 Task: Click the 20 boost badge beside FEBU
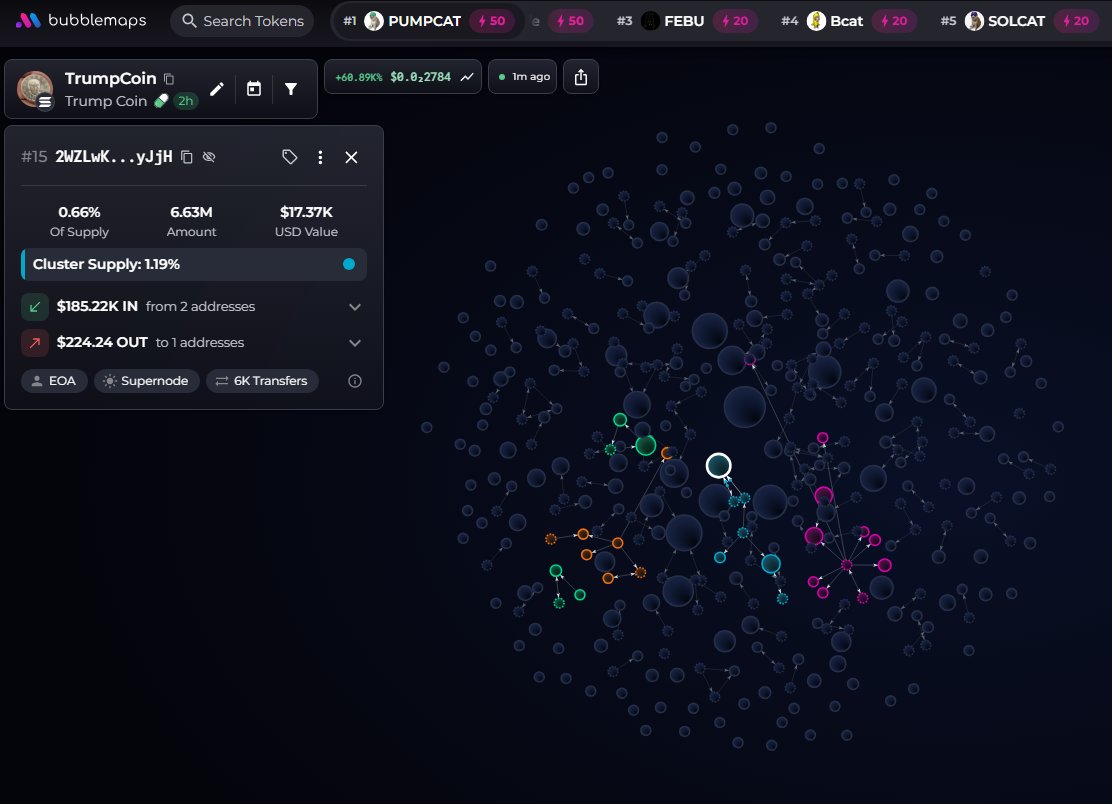pyautogui.click(x=735, y=21)
